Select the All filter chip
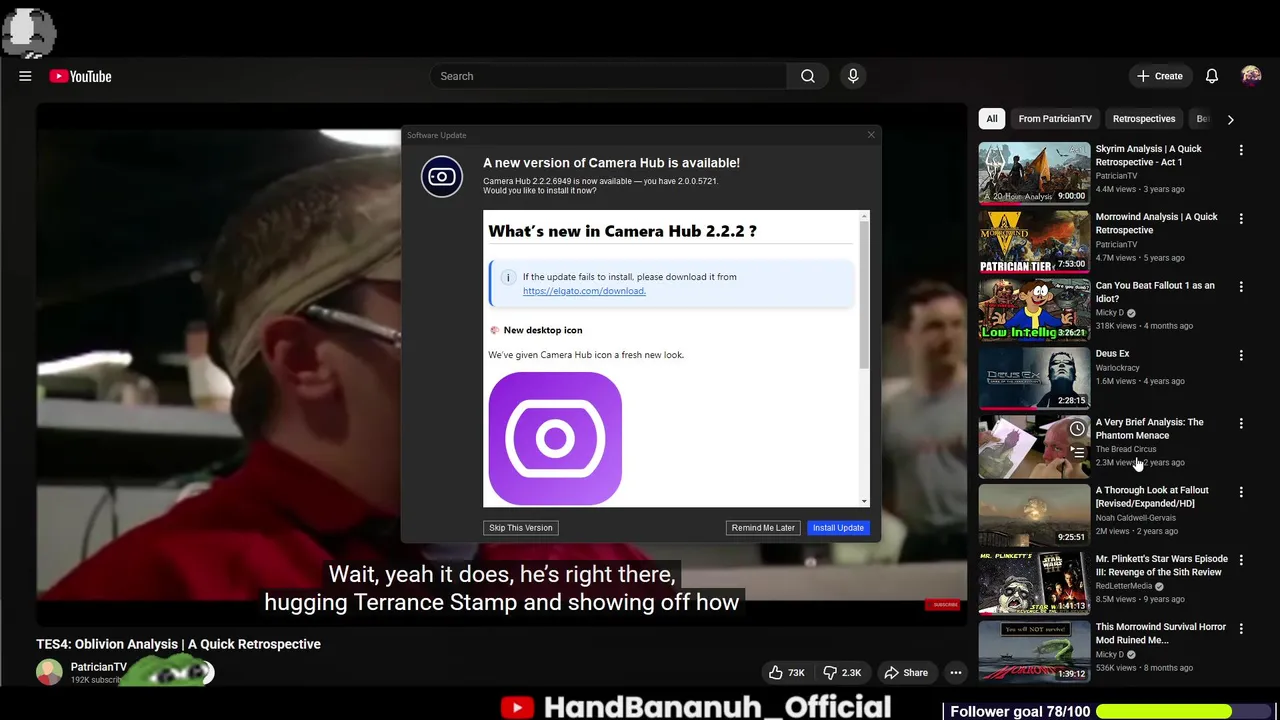Image resolution: width=1280 pixels, height=720 pixels. click(x=992, y=119)
